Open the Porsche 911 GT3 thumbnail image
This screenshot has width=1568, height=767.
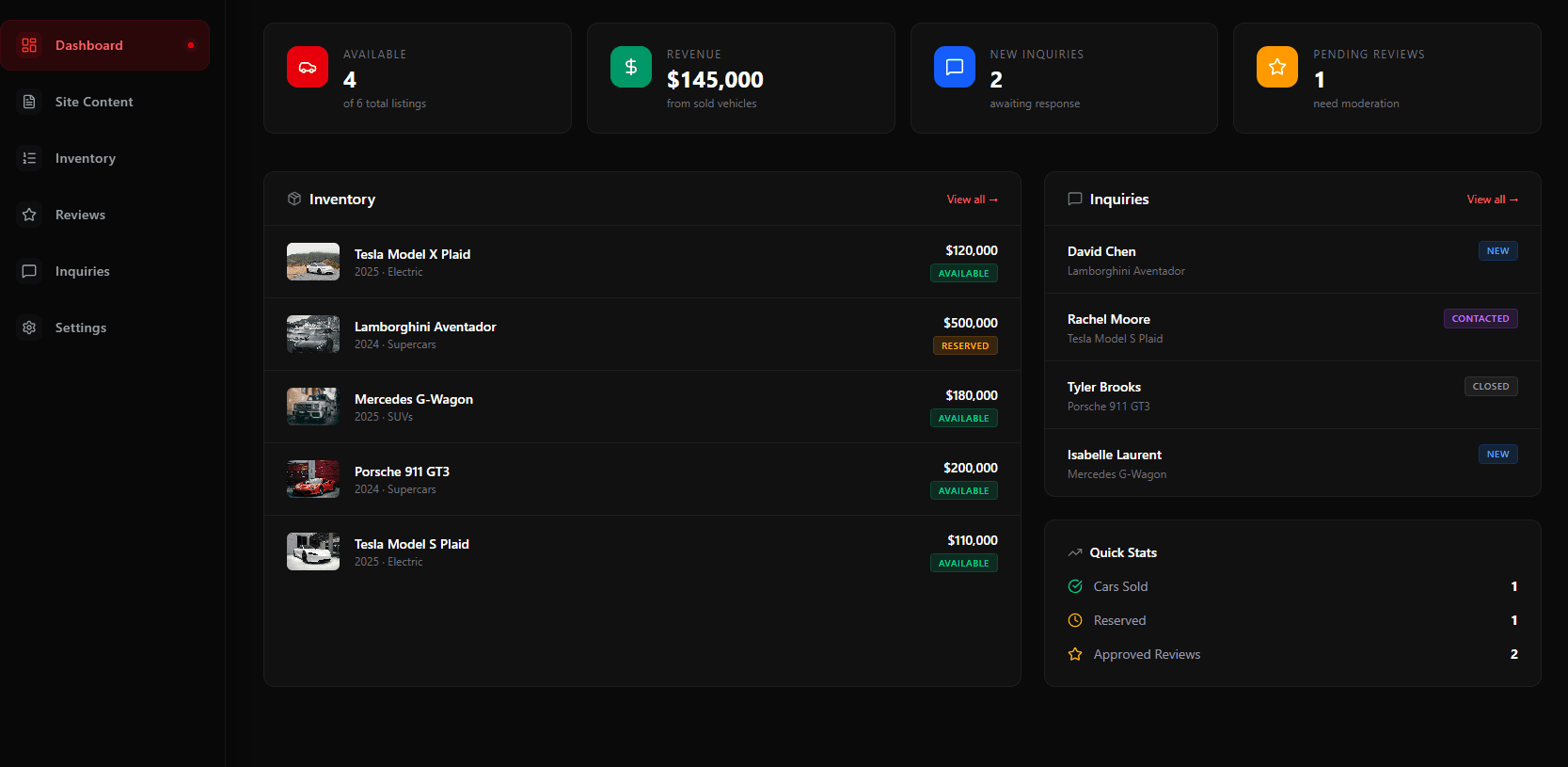point(313,479)
